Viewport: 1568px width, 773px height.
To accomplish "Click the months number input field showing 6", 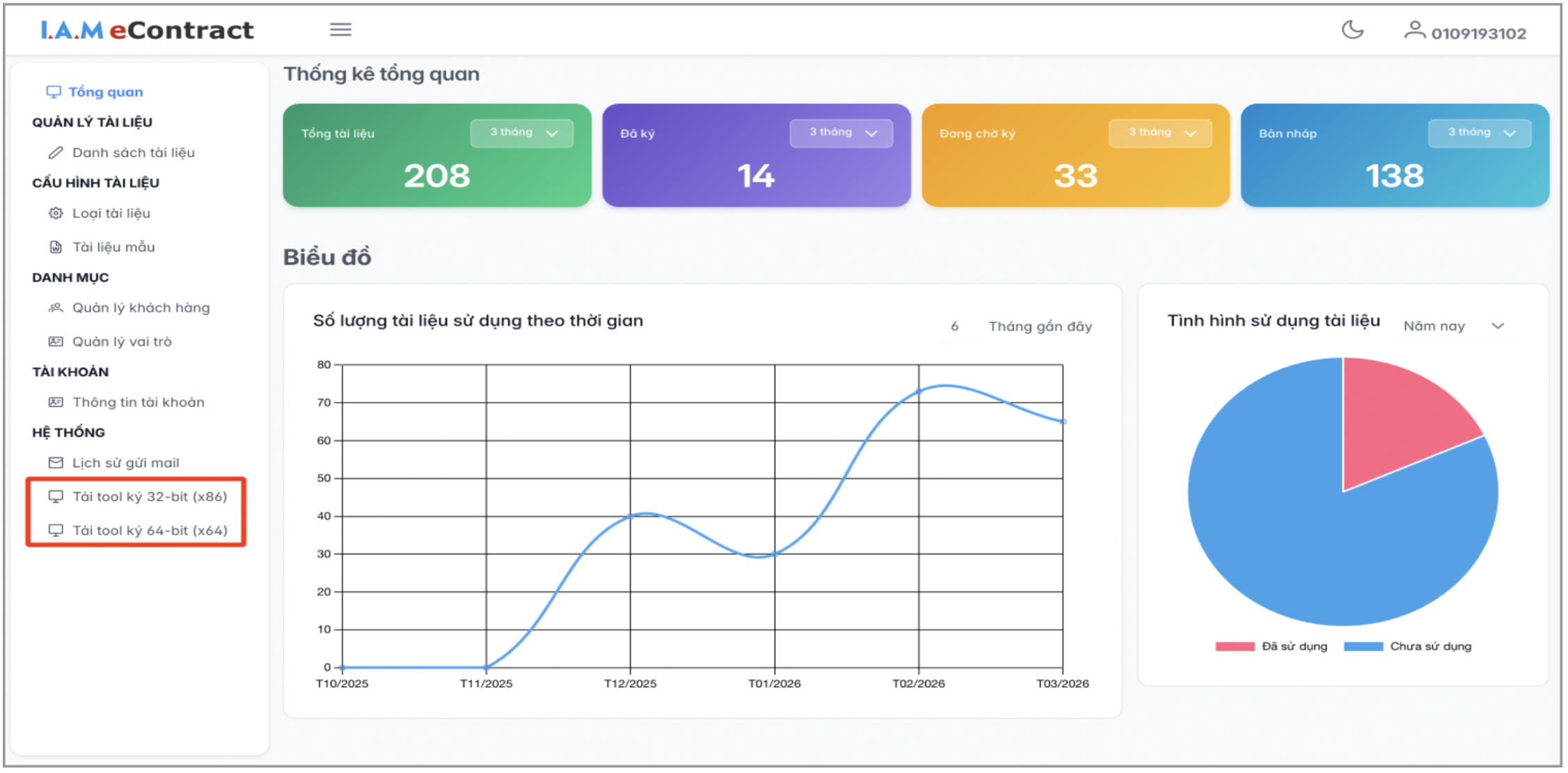I will coord(959,327).
